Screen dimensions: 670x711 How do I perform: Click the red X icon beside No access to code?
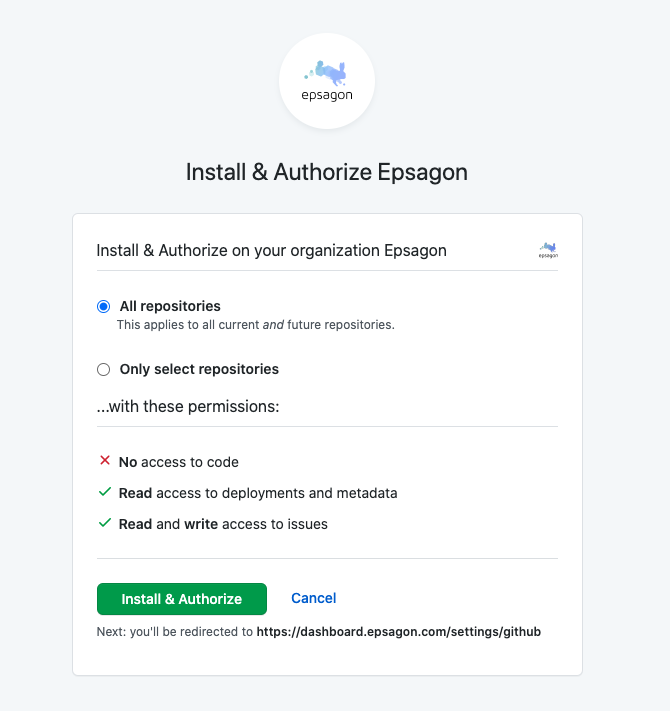105,461
